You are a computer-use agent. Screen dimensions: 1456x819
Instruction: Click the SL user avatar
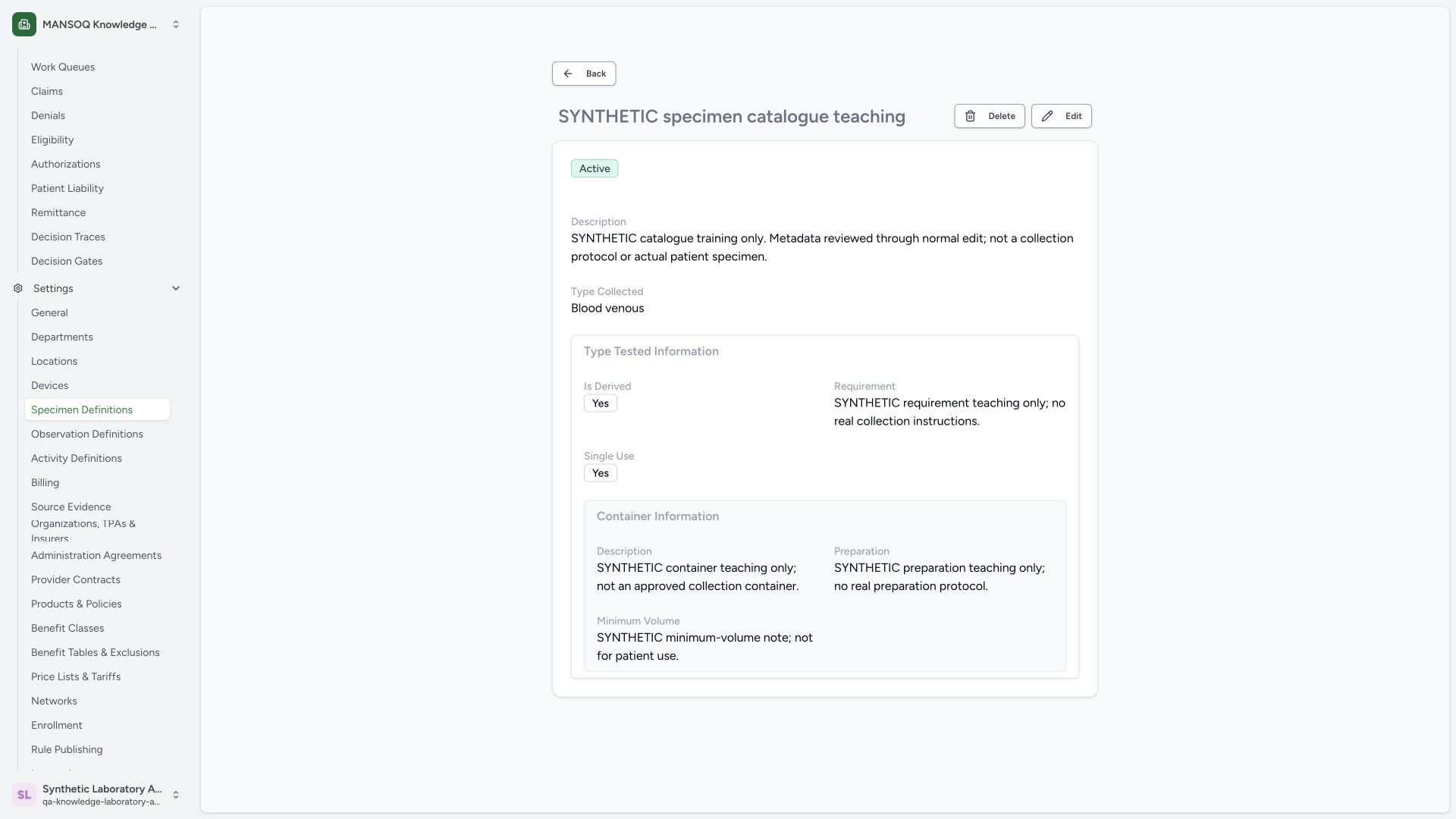tap(24, 795)
